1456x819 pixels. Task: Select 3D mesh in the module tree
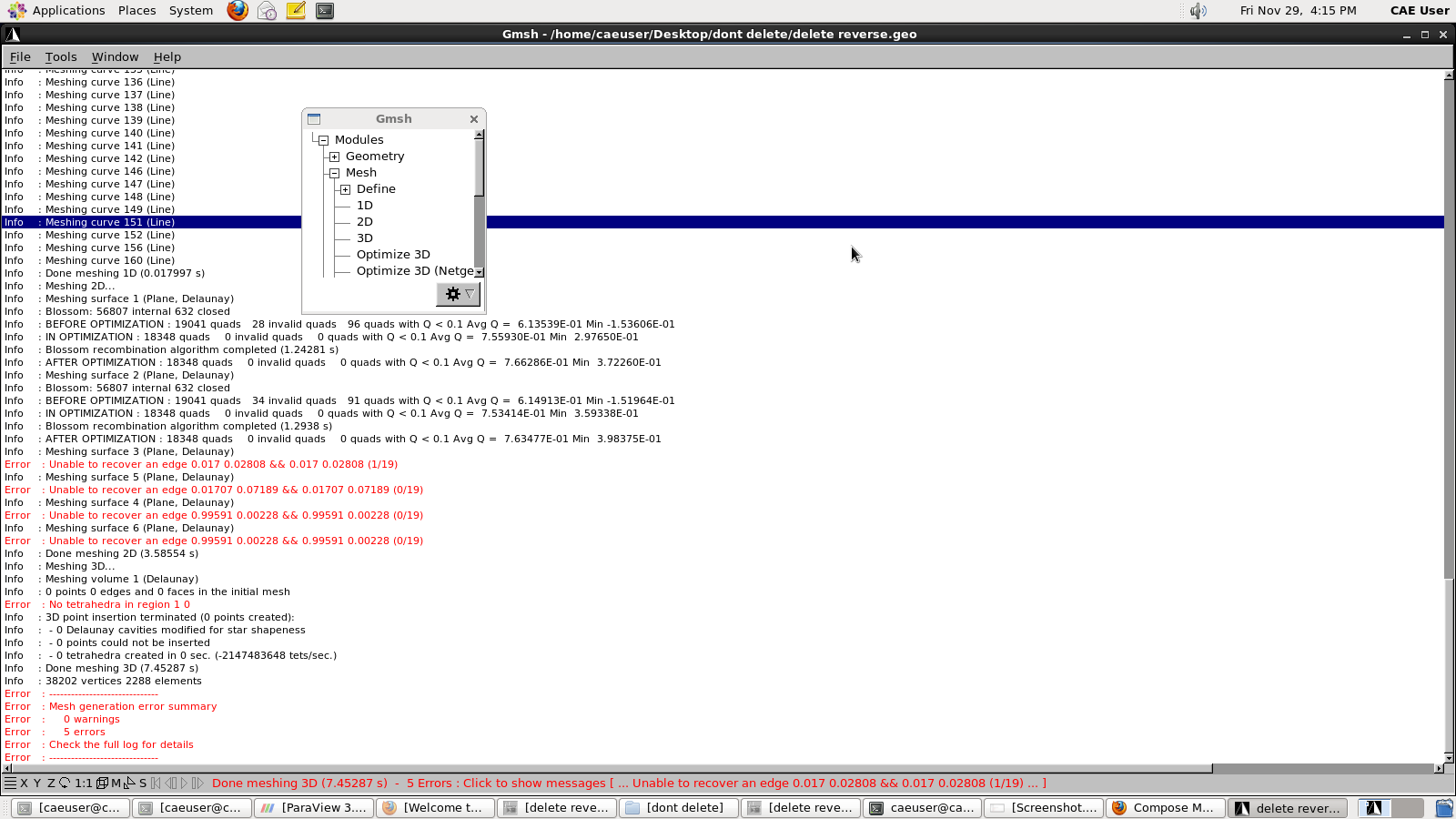[365, 238]
